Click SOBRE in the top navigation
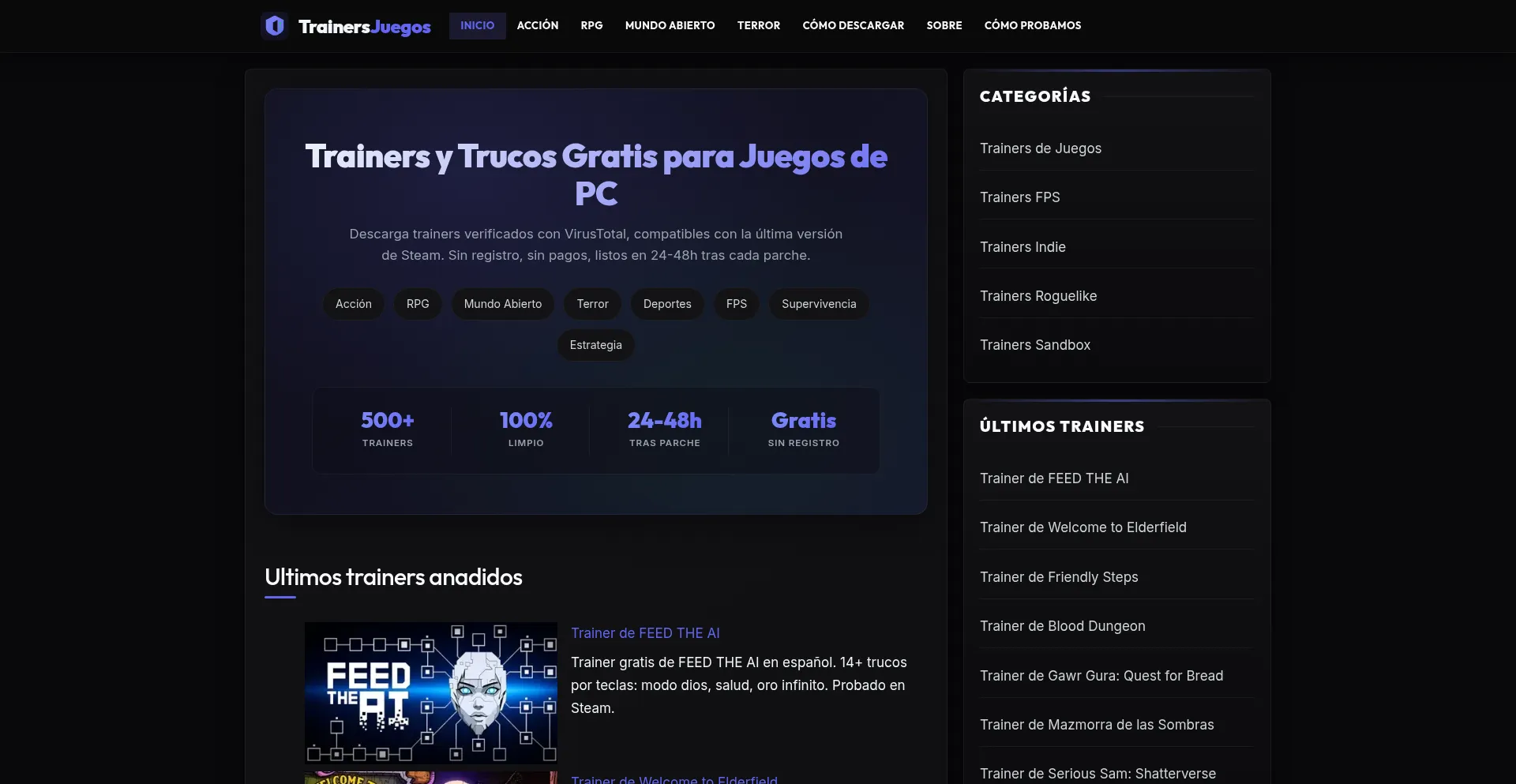The image size is (1516, 784). click(944, 25)
